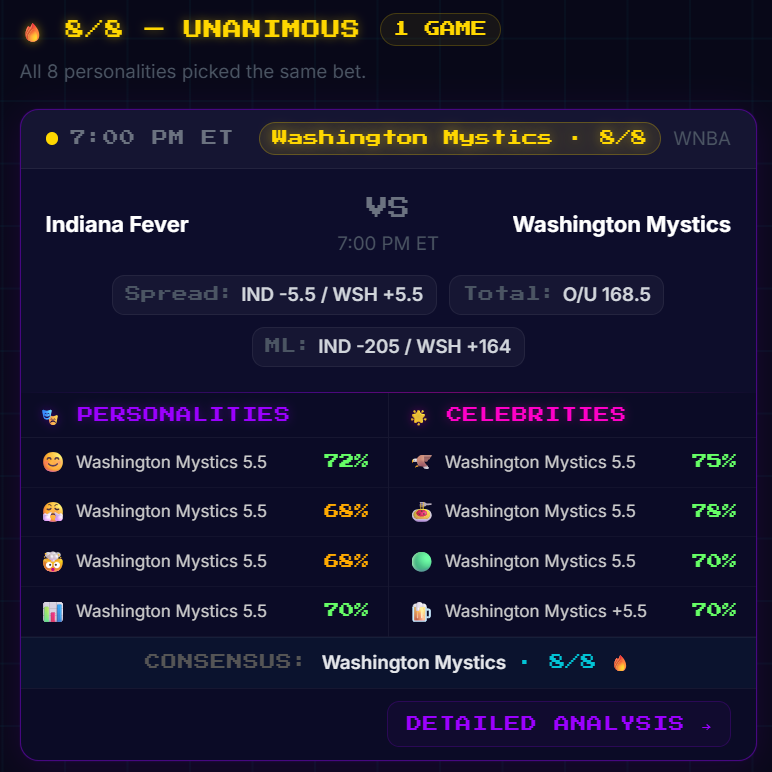
Task: Click the pick text in the 78% row
Action: pyautogui.click(x=540, y=511)
